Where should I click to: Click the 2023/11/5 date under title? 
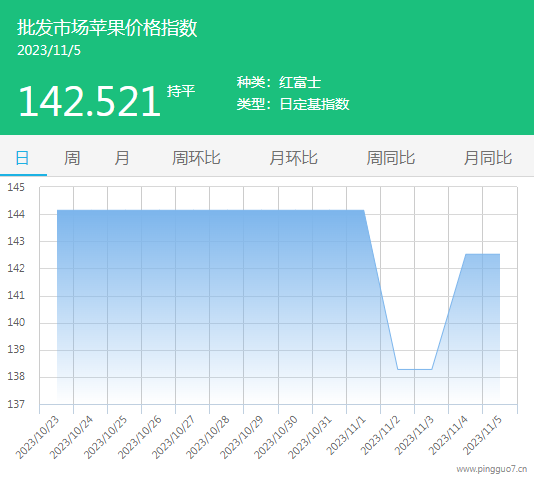tap(49, 50)
